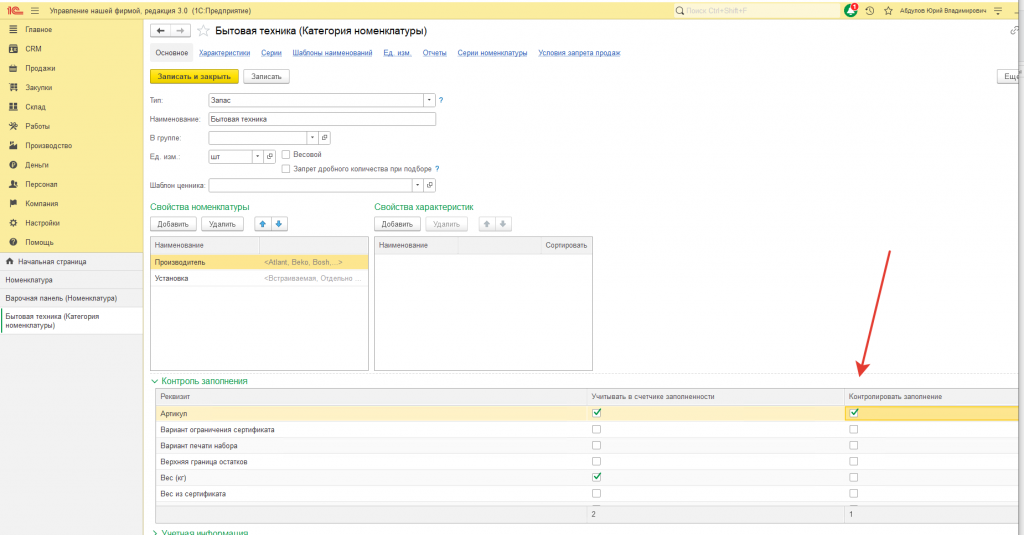The width and height of the screenshot is (1024, 535).
Task: Open the Продажи section
Action: (40, 68)
